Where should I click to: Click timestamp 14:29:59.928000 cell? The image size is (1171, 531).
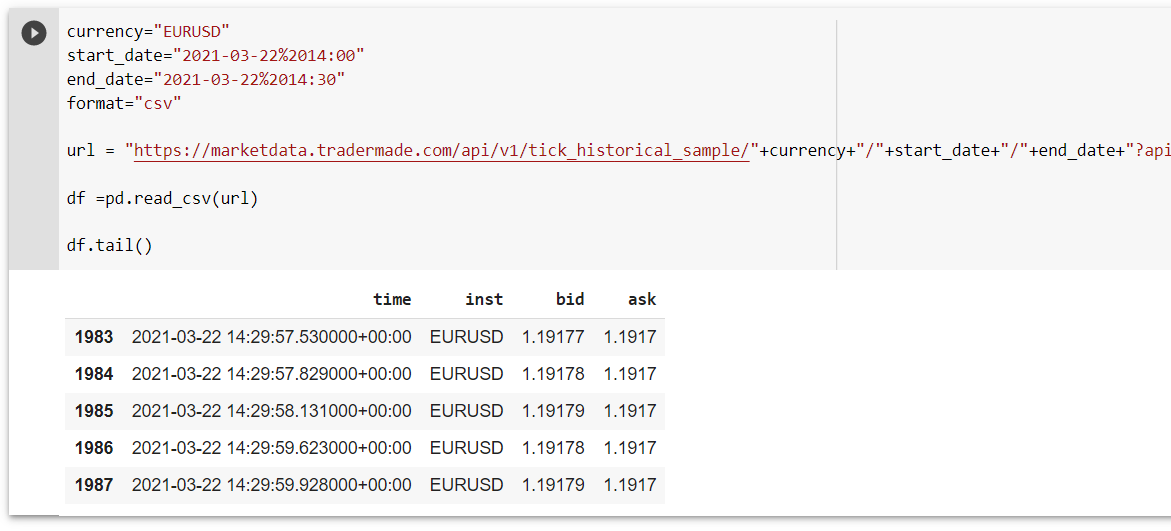[272, 485]
